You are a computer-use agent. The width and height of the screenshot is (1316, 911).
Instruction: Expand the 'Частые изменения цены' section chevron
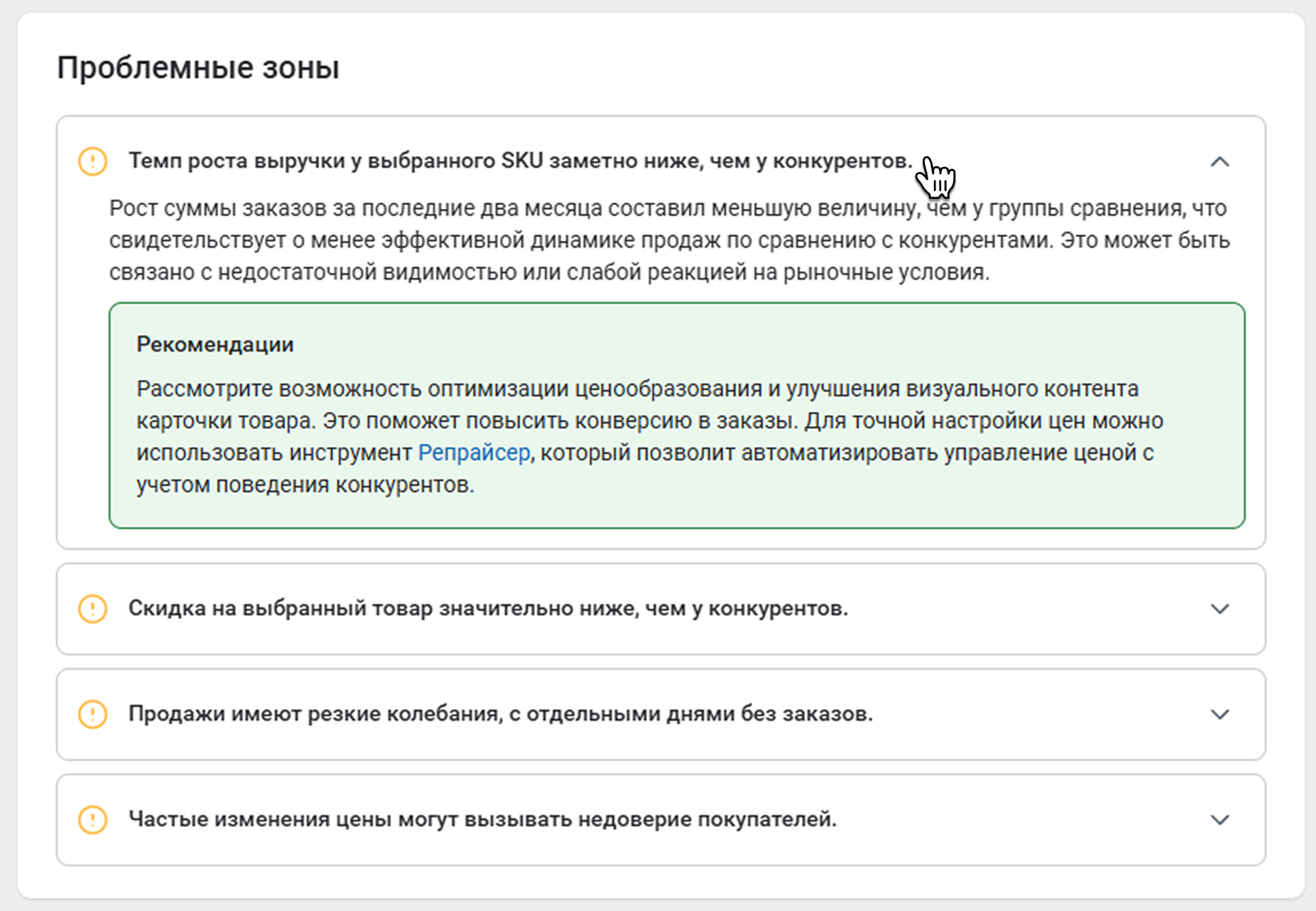pyautogui.click(x=1219, y=820)
